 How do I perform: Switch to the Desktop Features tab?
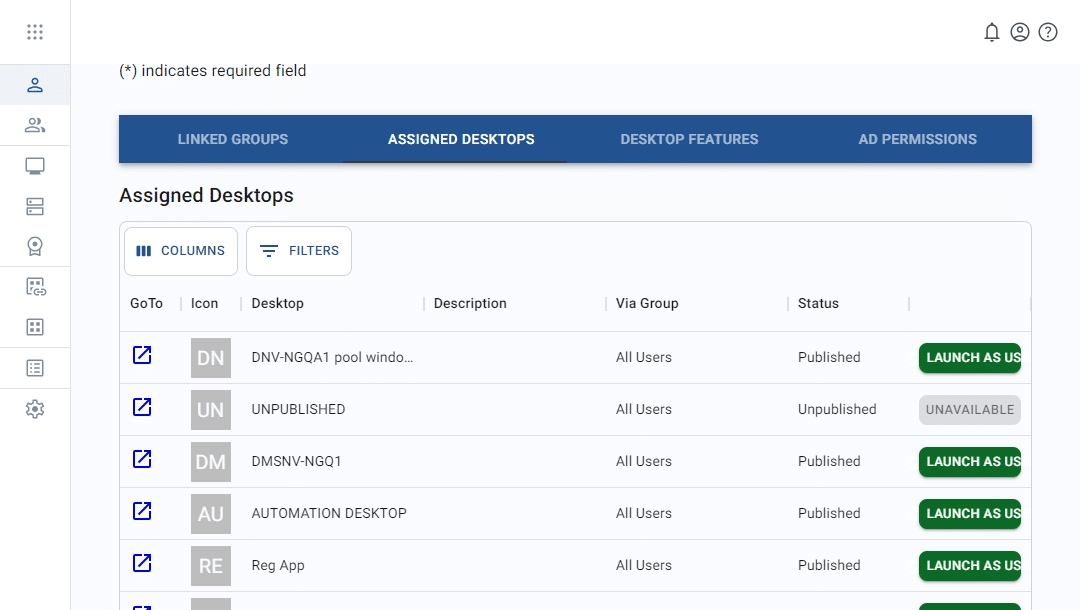tap(689, 139)
